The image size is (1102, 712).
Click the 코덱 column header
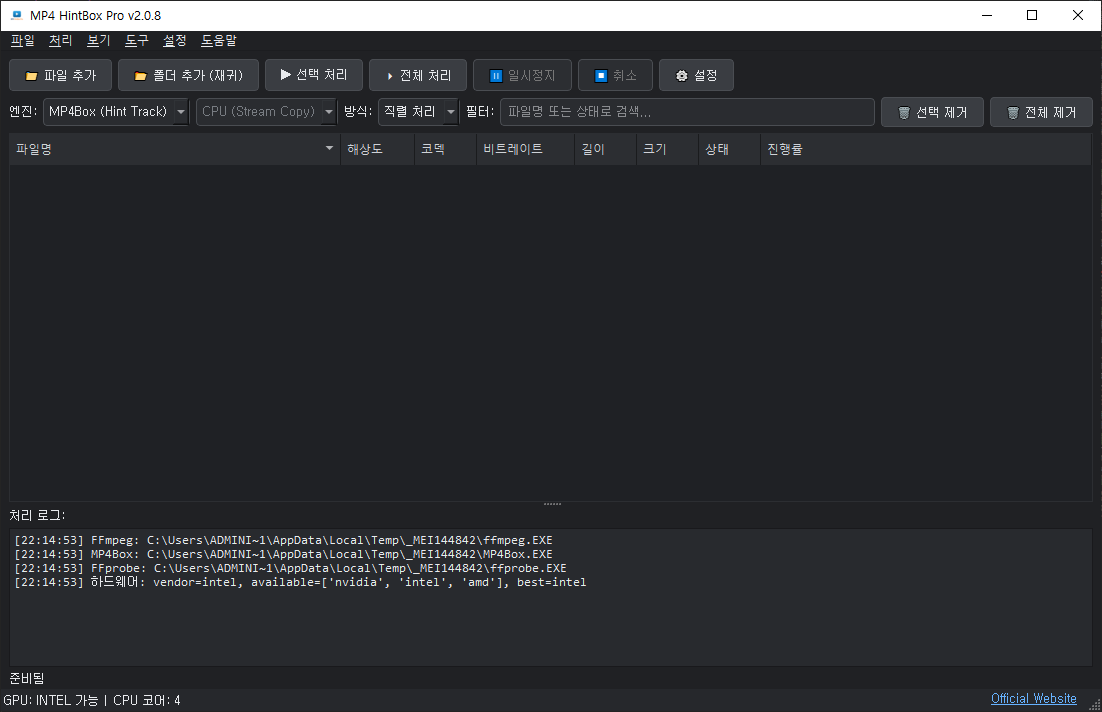446,149
